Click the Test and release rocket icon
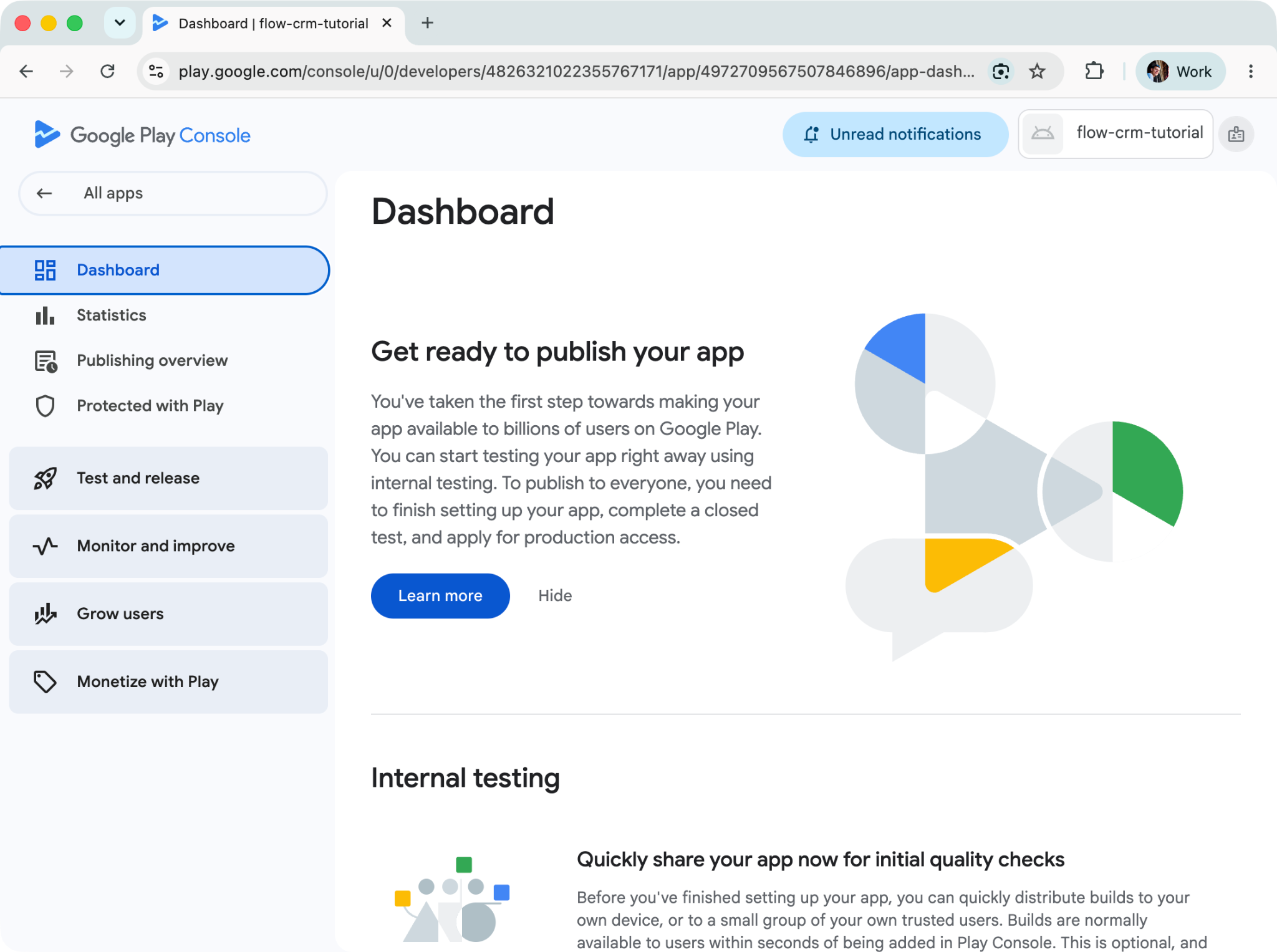 click(45, 478)
